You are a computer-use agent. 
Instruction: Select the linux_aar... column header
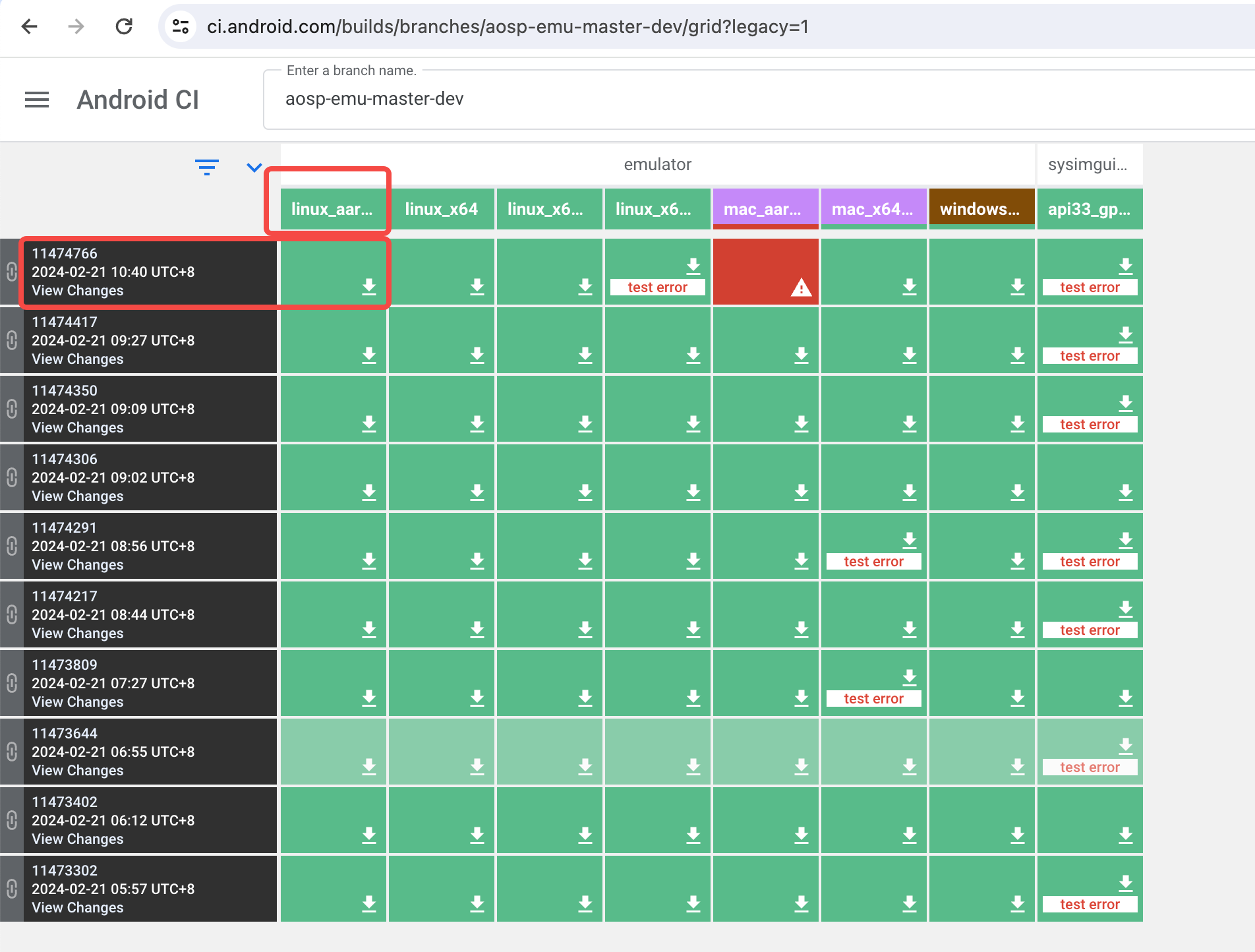click(x=333, y=209)
